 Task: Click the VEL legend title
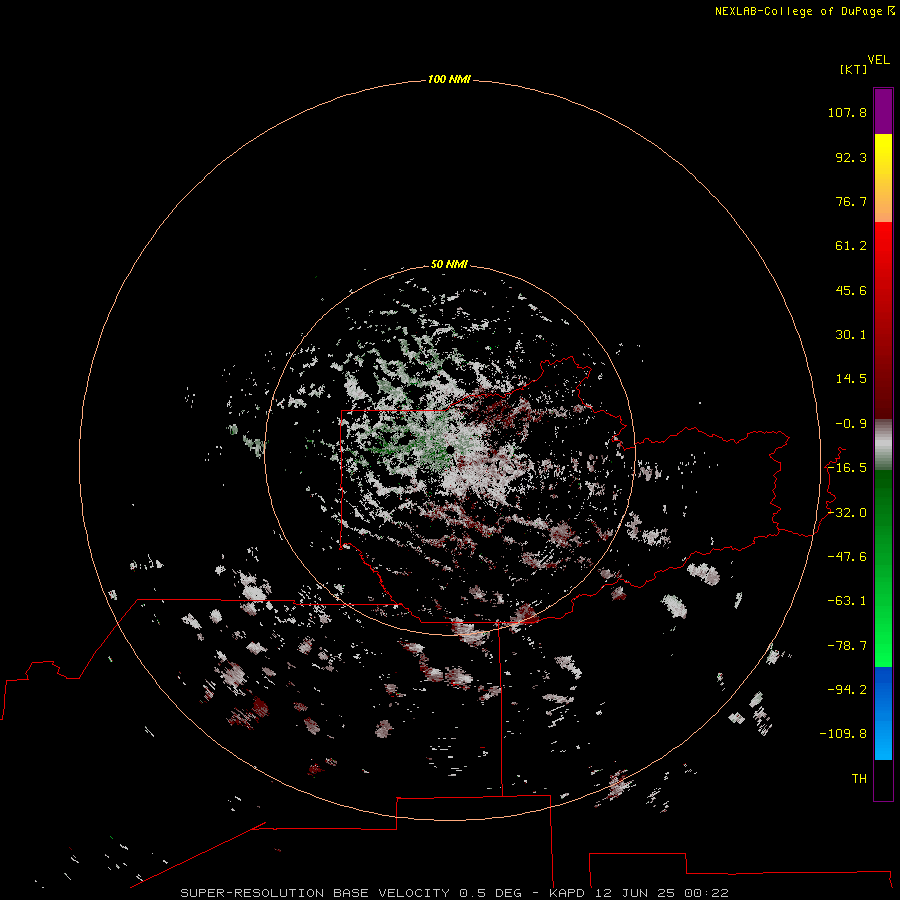(x=878, y=60)
